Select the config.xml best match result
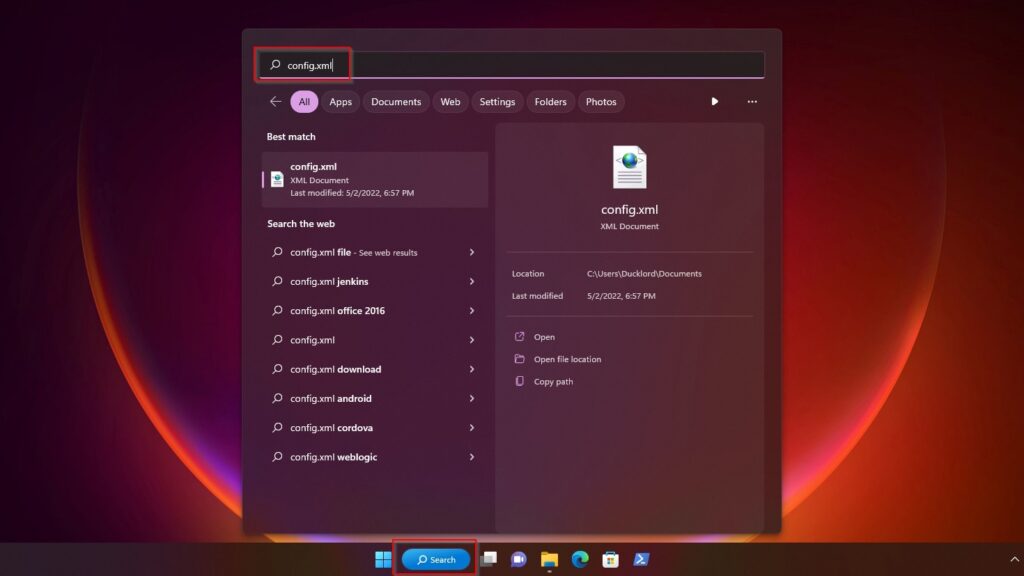 point(375,180)
